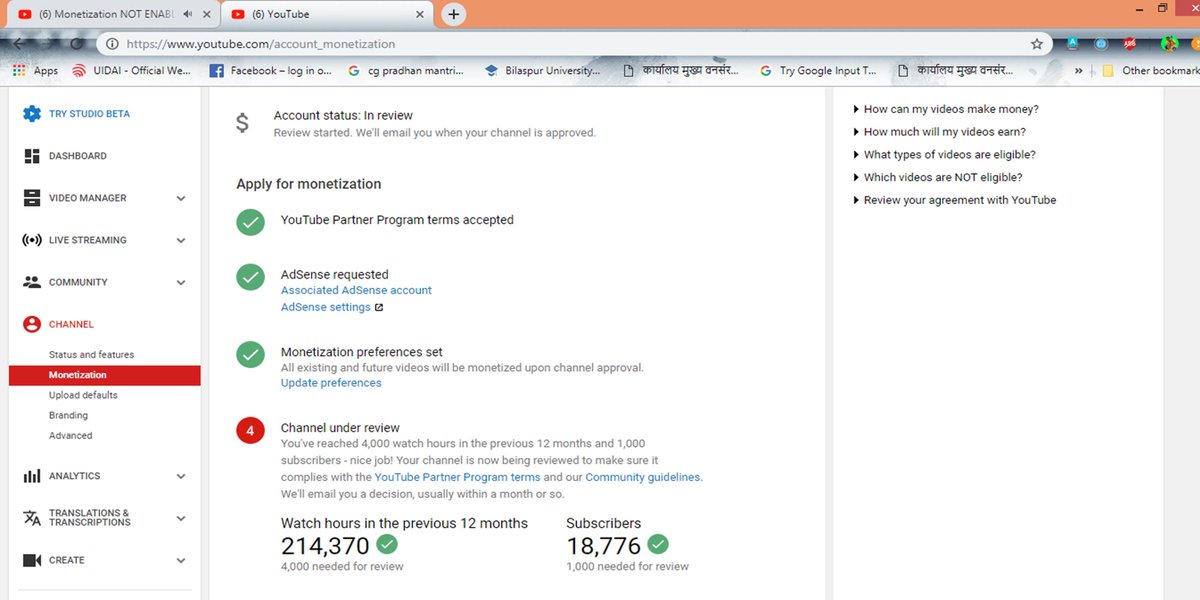The width and height of the screenshot is (1200, 600).
Task: Click the Translations & Transcriptions icon
Action: click(x=32, y=518)
